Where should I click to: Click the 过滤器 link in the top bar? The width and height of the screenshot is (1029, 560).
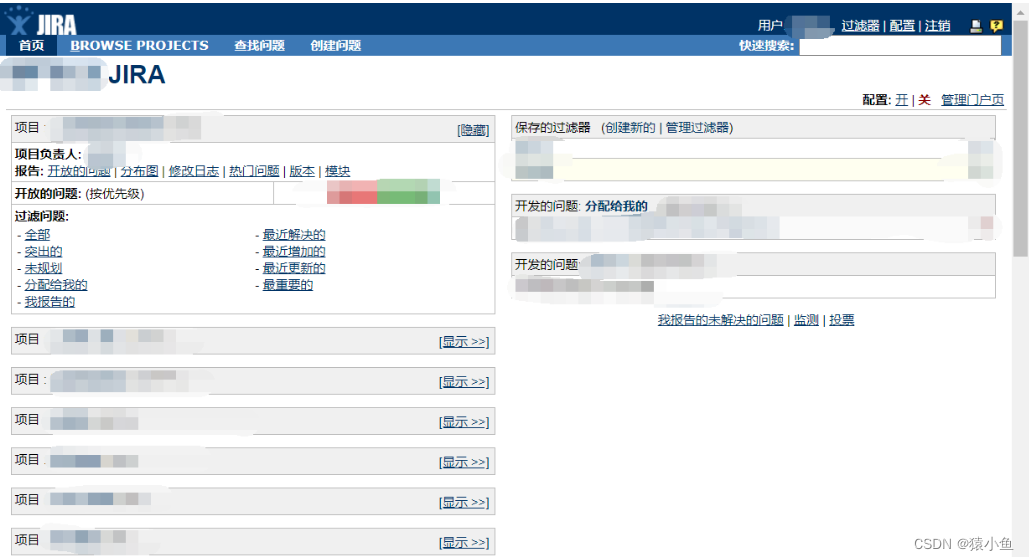[860, 26]
